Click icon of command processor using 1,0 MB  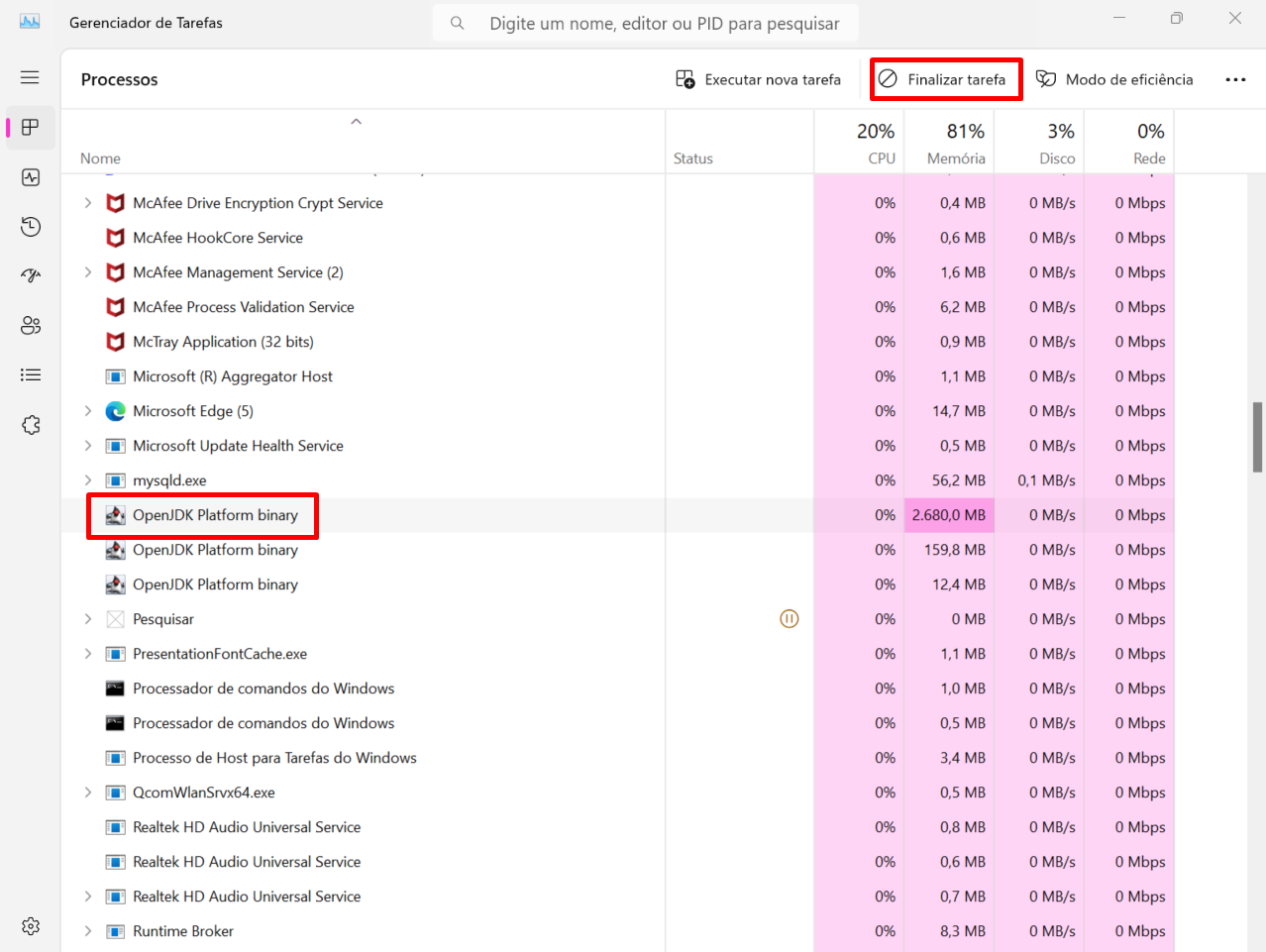tap(116, 688)
